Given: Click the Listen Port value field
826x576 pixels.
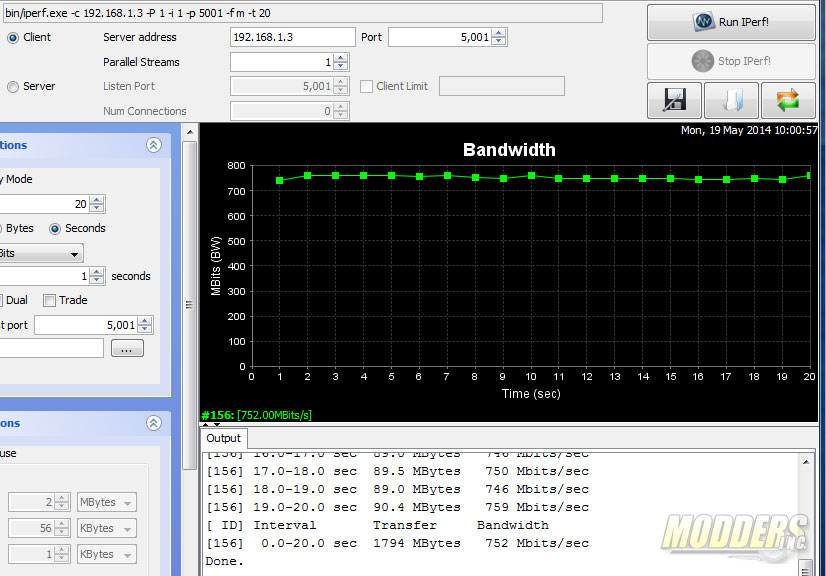Looking at the screenshot, I should tap(282, 86).
